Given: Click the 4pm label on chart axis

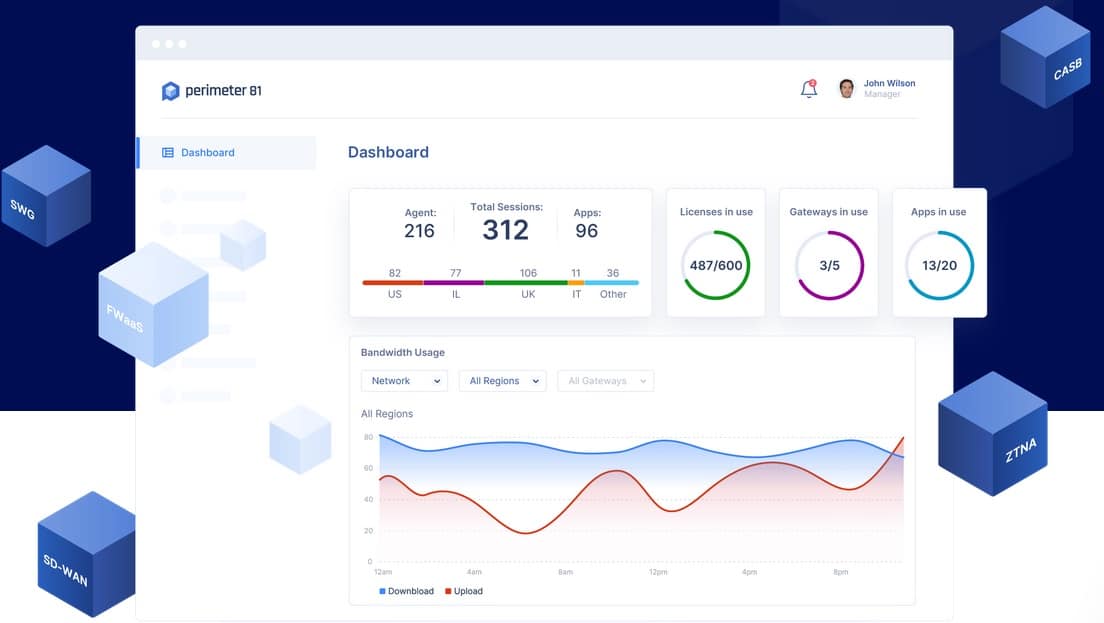Looking at the screenshot, I should 749,572.
